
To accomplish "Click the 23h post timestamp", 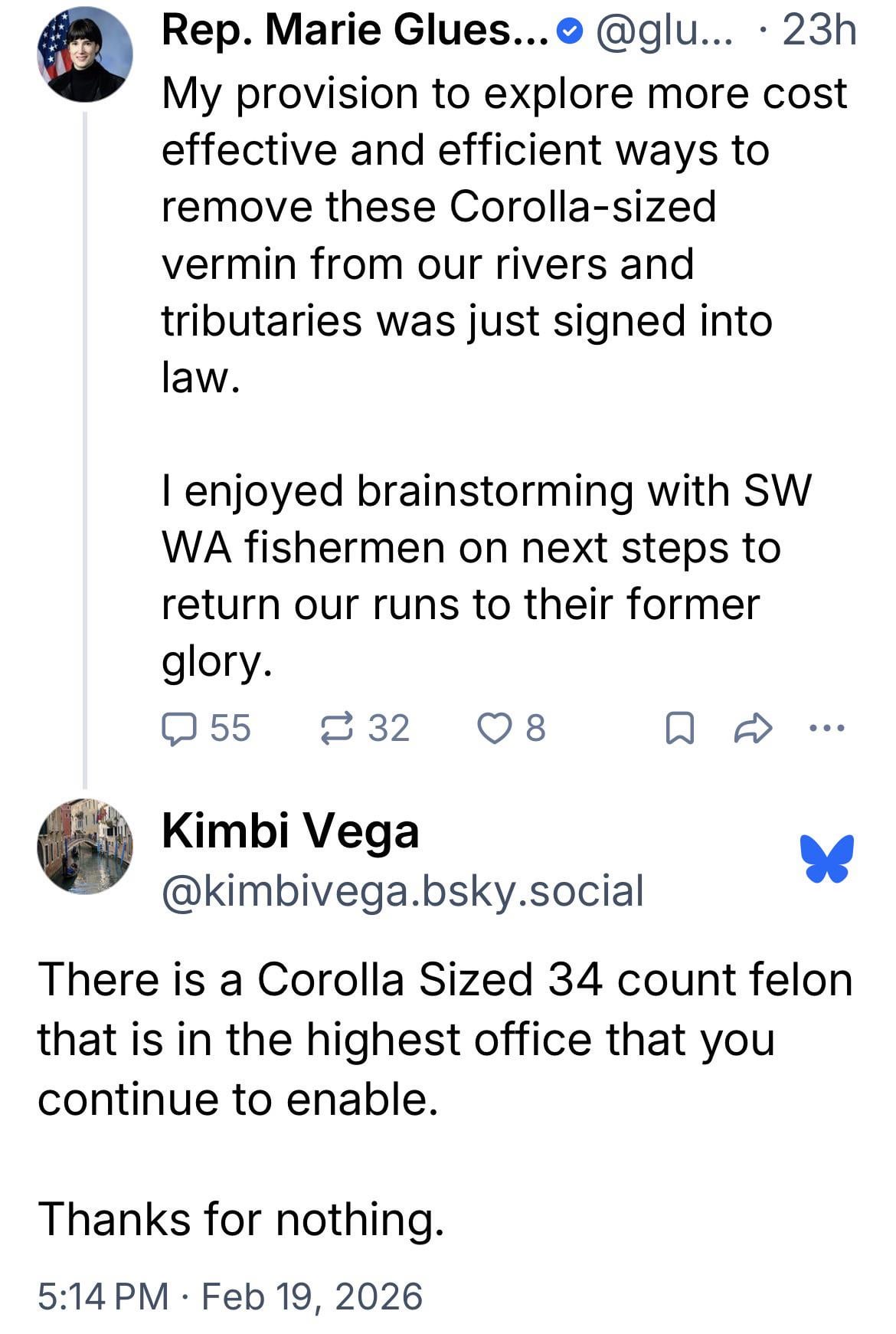I will coord(819,31).
